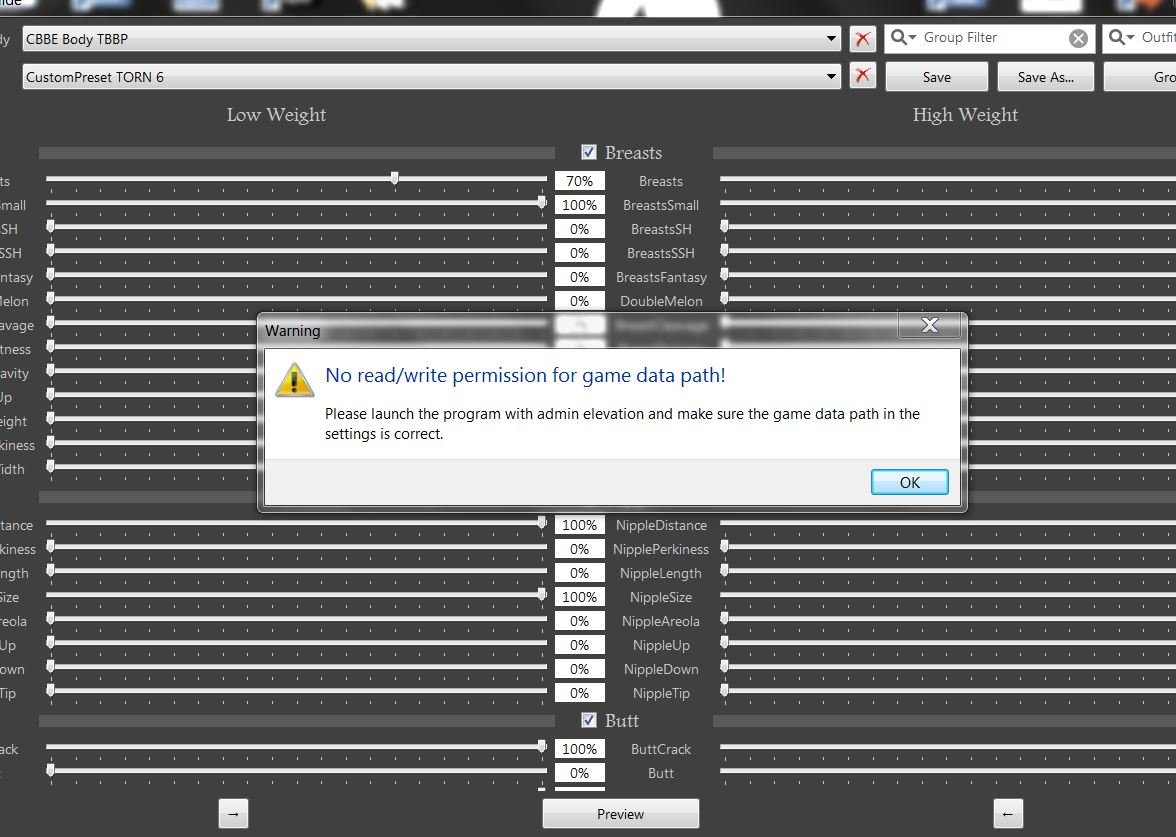Delete preset using red X beside CustomPreset
Image resolution: width=1176 pixels, height=837 pixels.
click(x=862, y=76)
